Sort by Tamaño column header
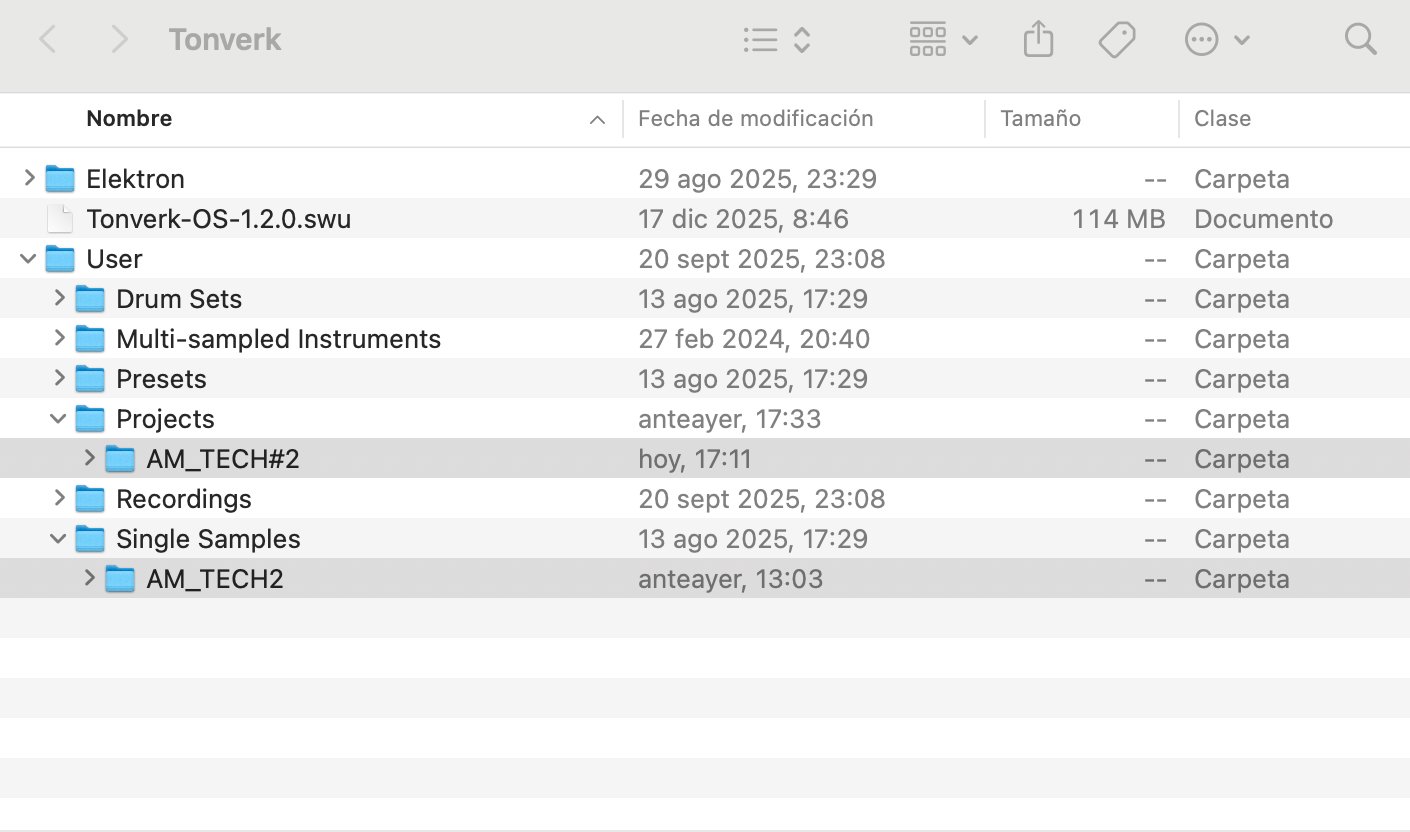This screenshot has width=1410, height=832. pyautogui.click(x=1040, y=118)
